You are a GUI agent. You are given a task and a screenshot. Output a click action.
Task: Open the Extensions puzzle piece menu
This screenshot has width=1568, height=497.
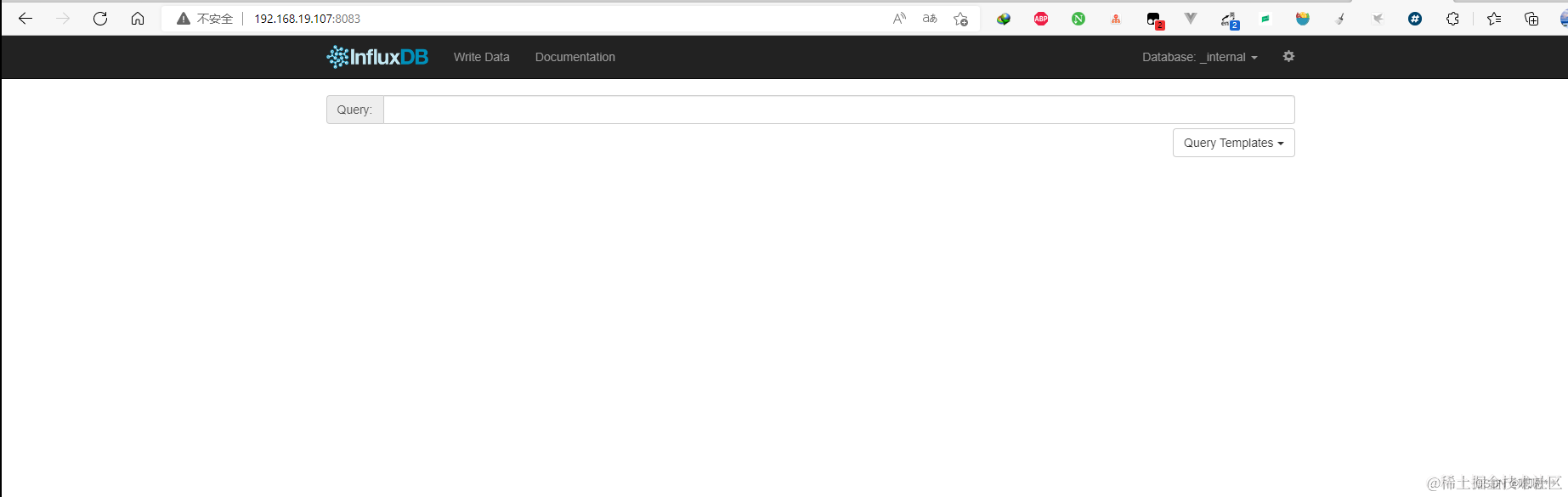point(1452,19)
